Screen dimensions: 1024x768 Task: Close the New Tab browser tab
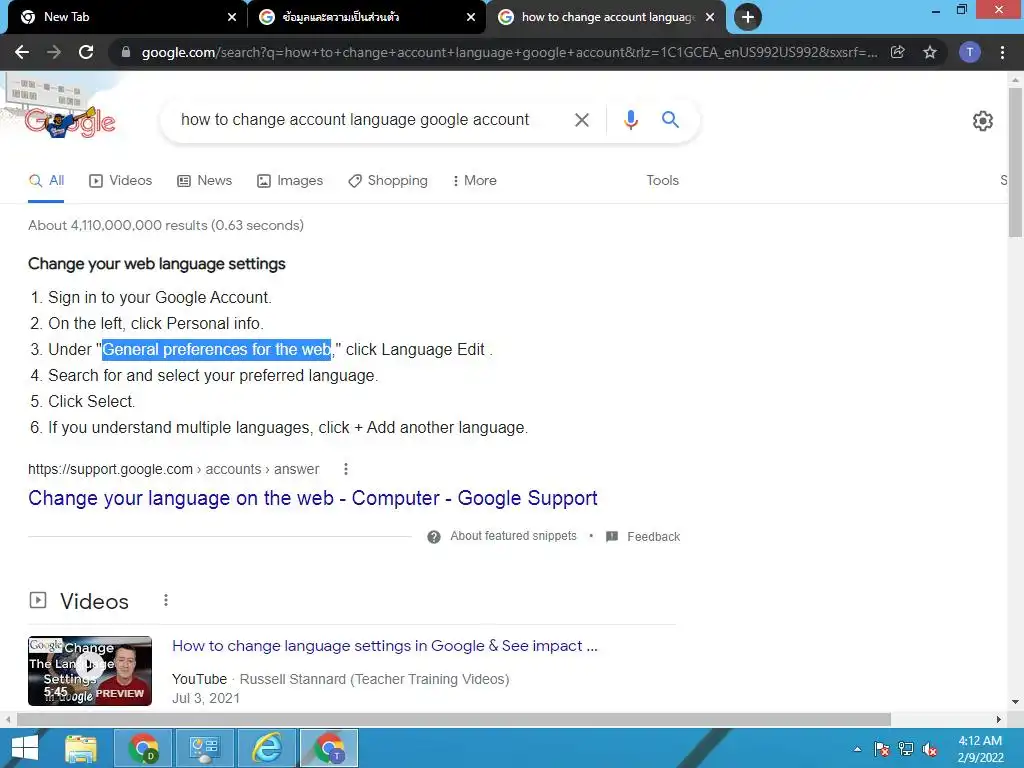[x=232, y=17]
